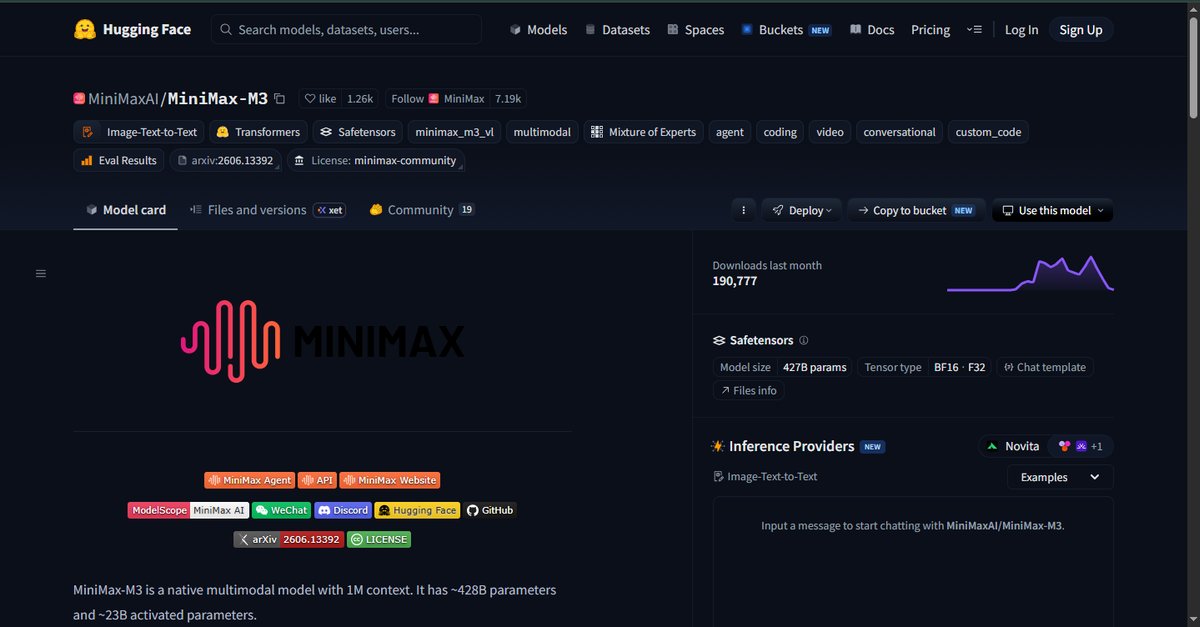Like the MiniMax-M3 model
1200x627 pixels.
(320, 99)
